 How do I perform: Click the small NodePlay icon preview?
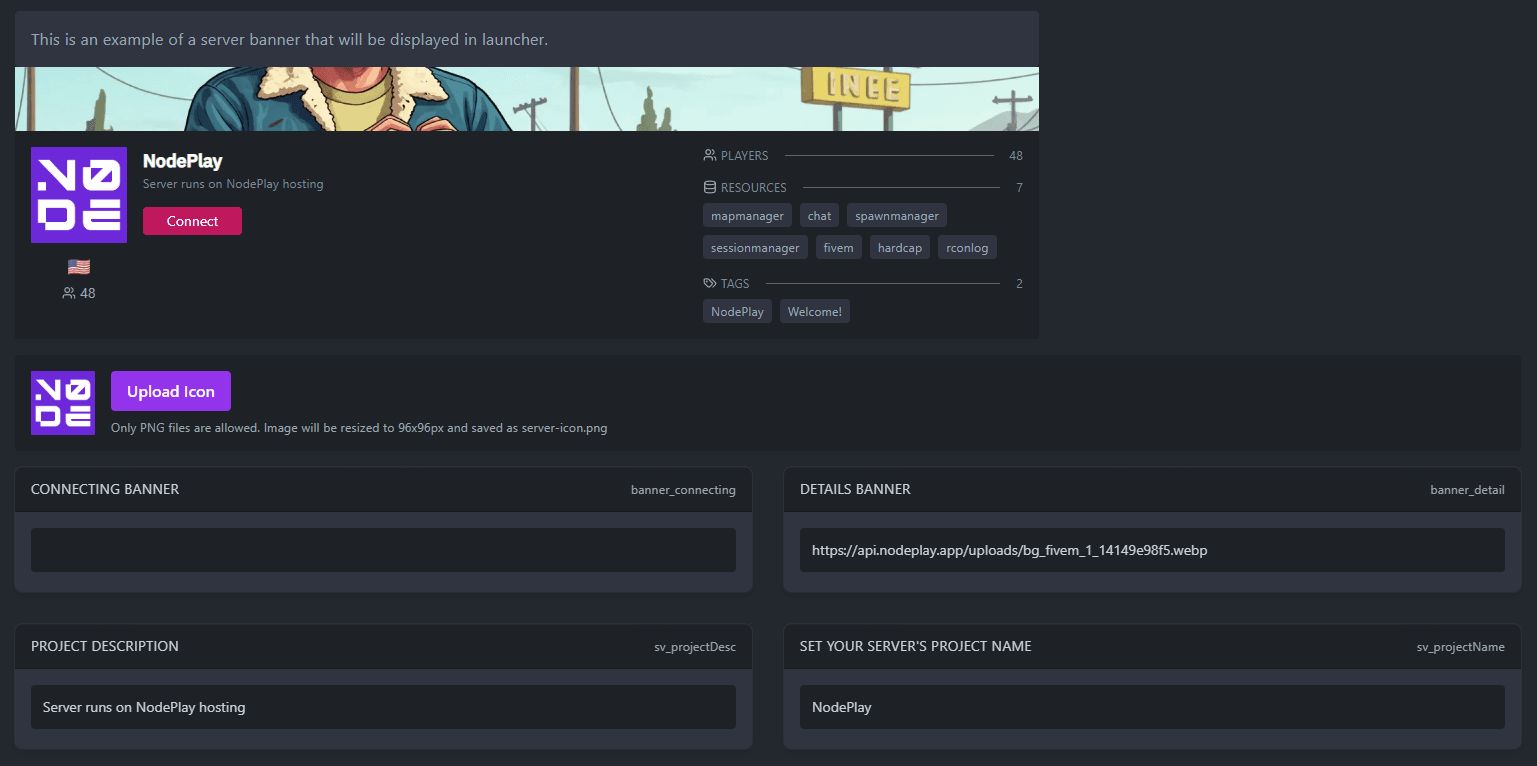point(63,403)
